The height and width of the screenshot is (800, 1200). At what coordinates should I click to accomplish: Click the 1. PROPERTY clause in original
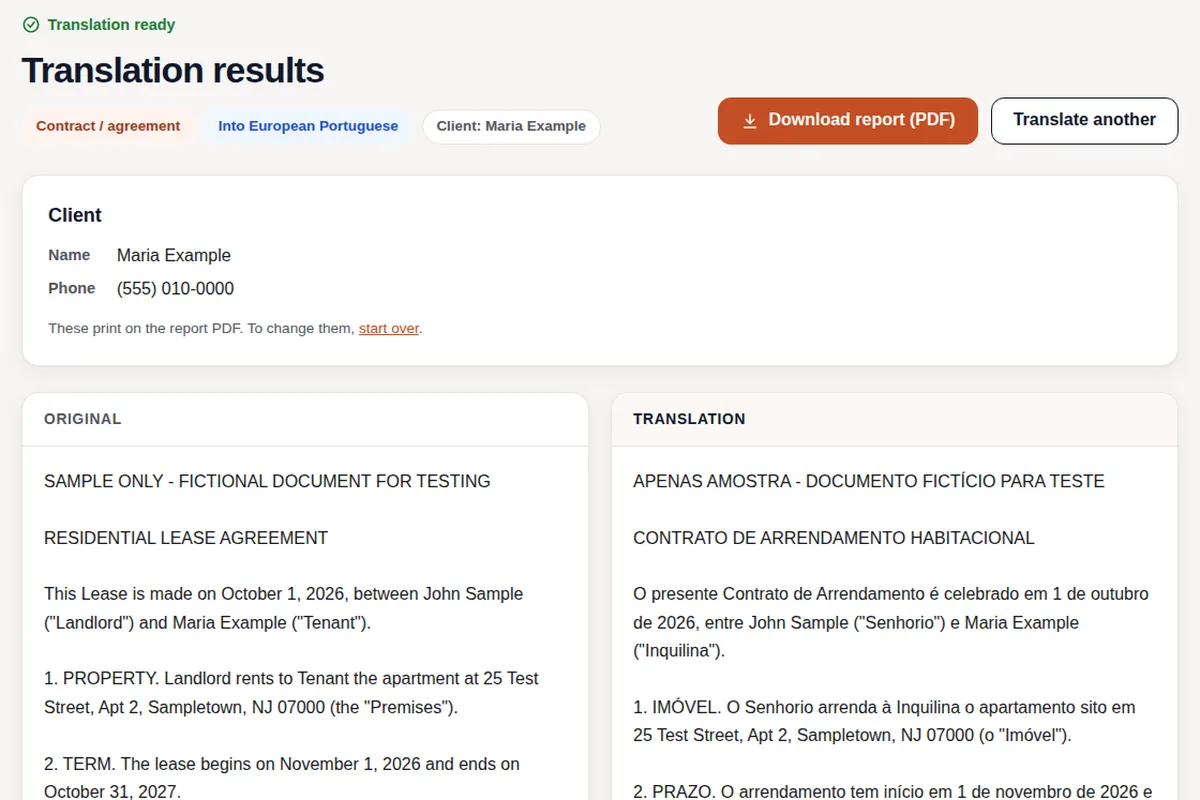tap(291, 693)
